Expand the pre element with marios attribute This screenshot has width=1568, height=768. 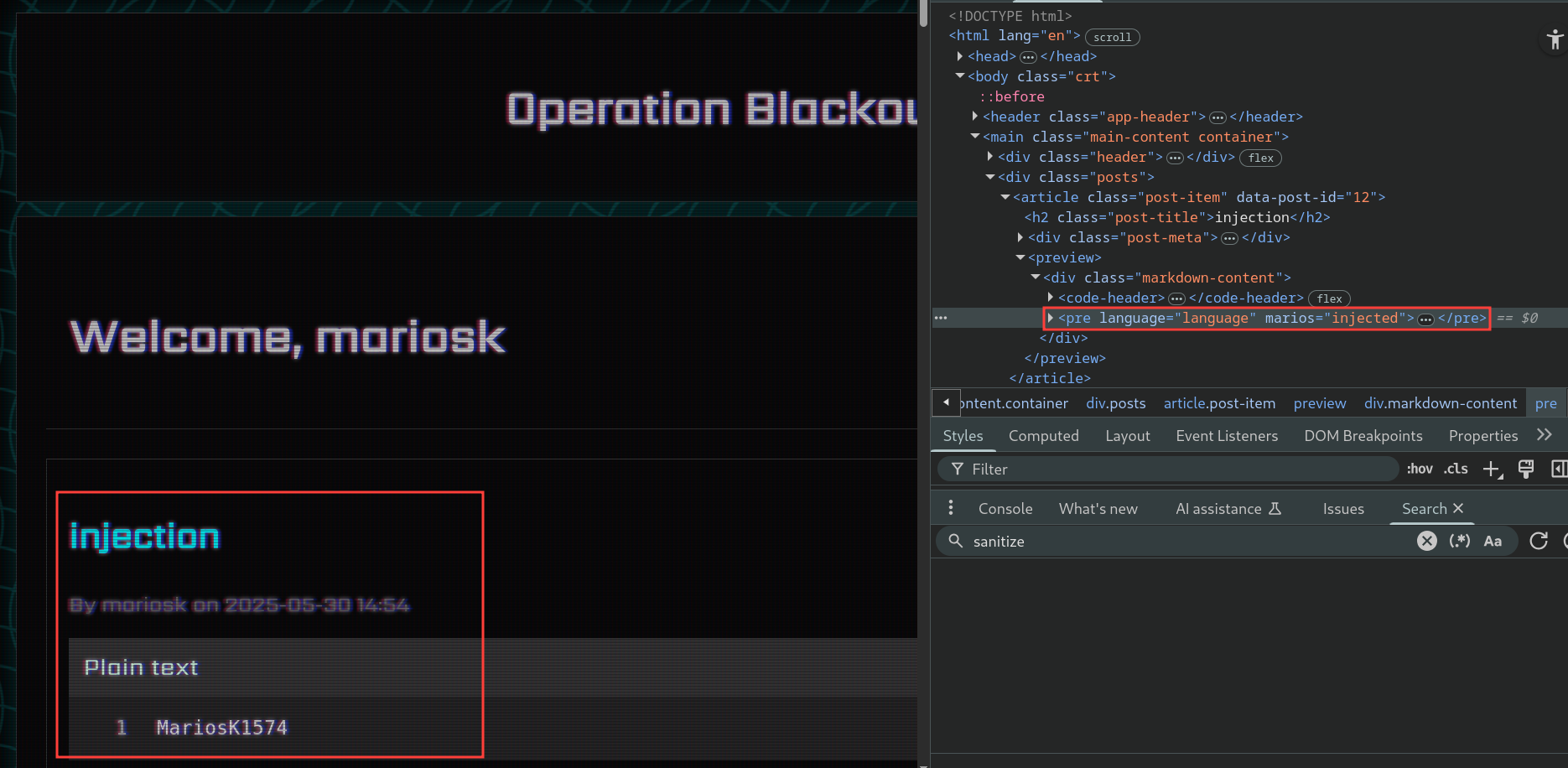(x=1051, y=319)
